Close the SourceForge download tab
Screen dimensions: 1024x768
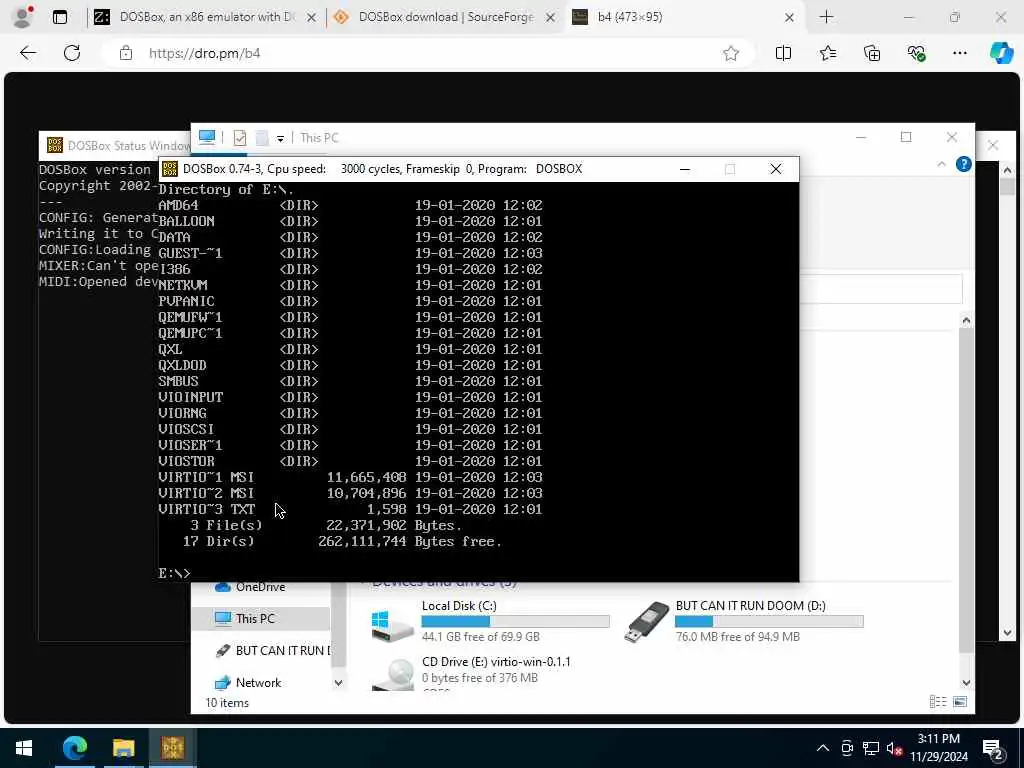(x=551, y=18)
